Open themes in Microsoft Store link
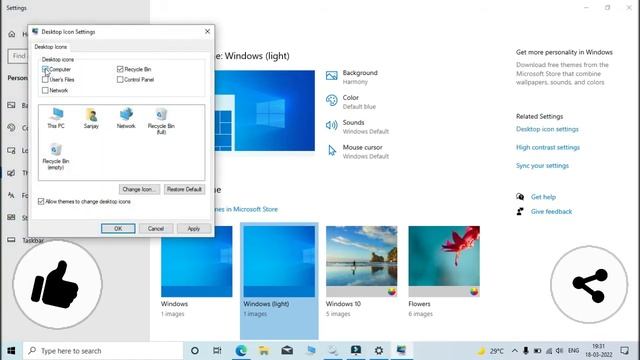The image size is (640, 360). click(246, 209)
